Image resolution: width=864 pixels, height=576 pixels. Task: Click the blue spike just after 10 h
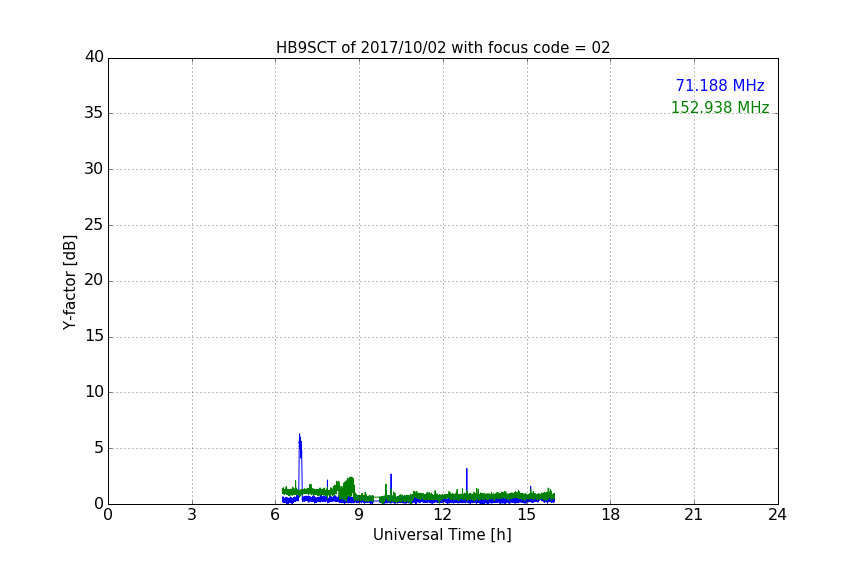click(391, 482)
